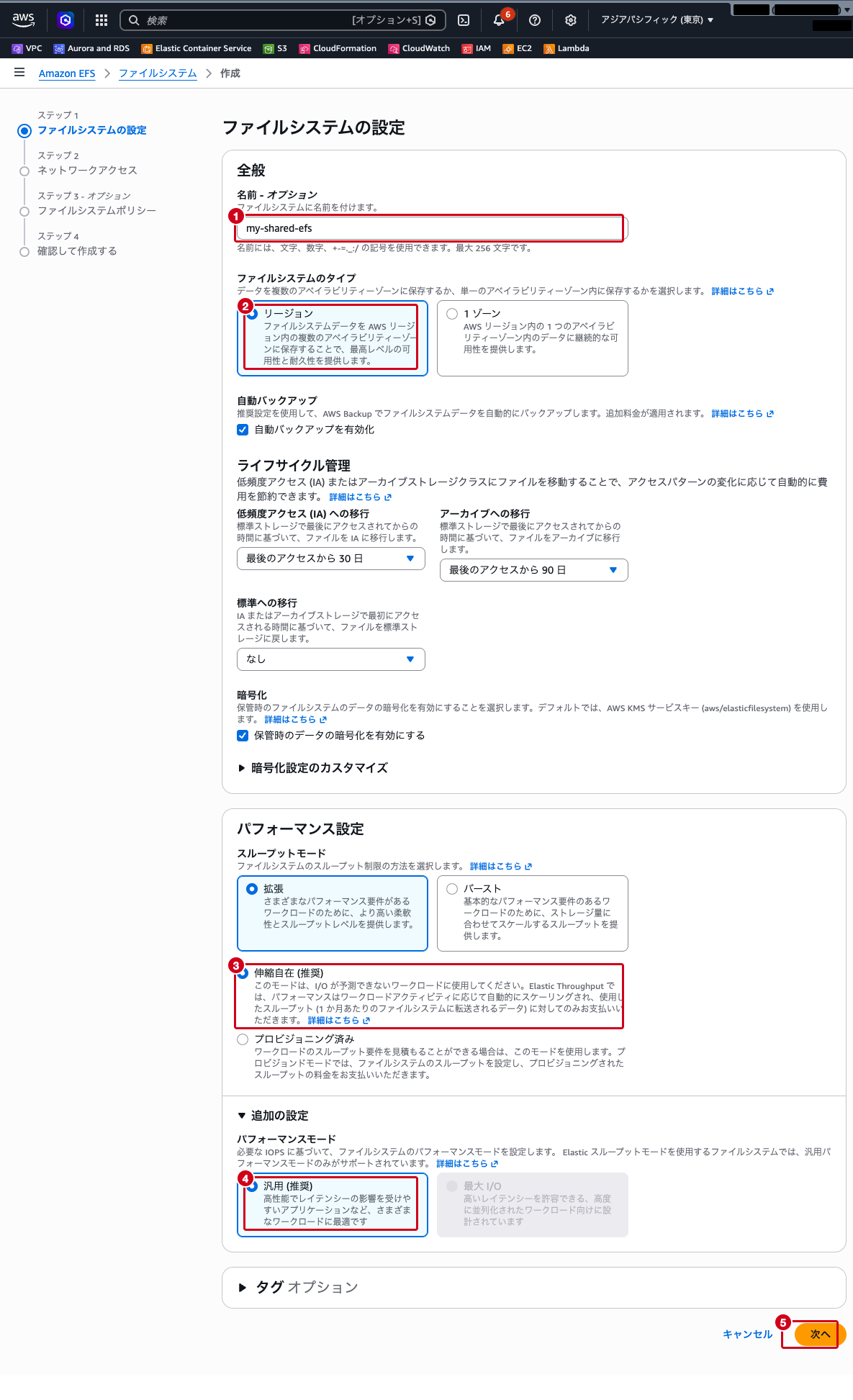Select the 1 ゾーン file system type

point(533,338)
